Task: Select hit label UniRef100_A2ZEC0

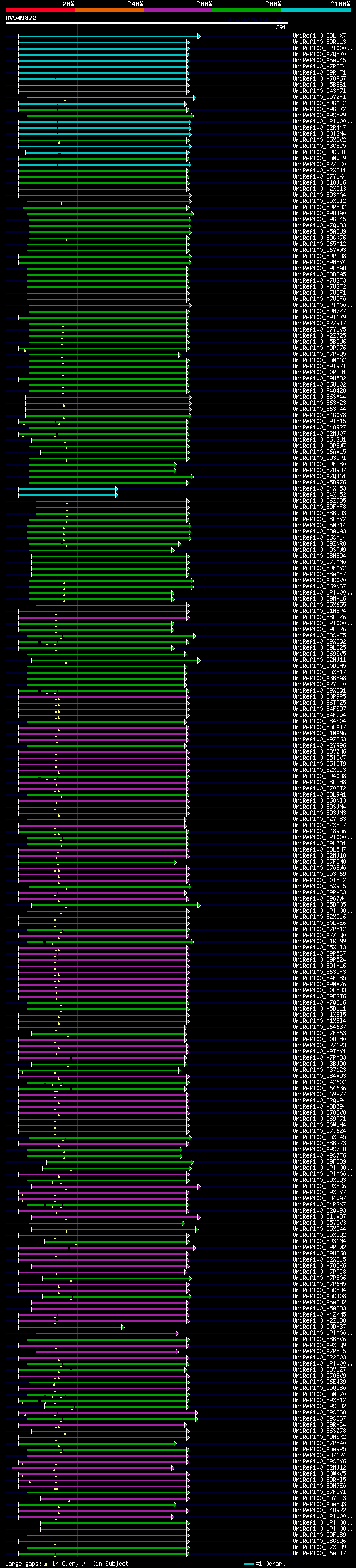Action: (319, 164)
